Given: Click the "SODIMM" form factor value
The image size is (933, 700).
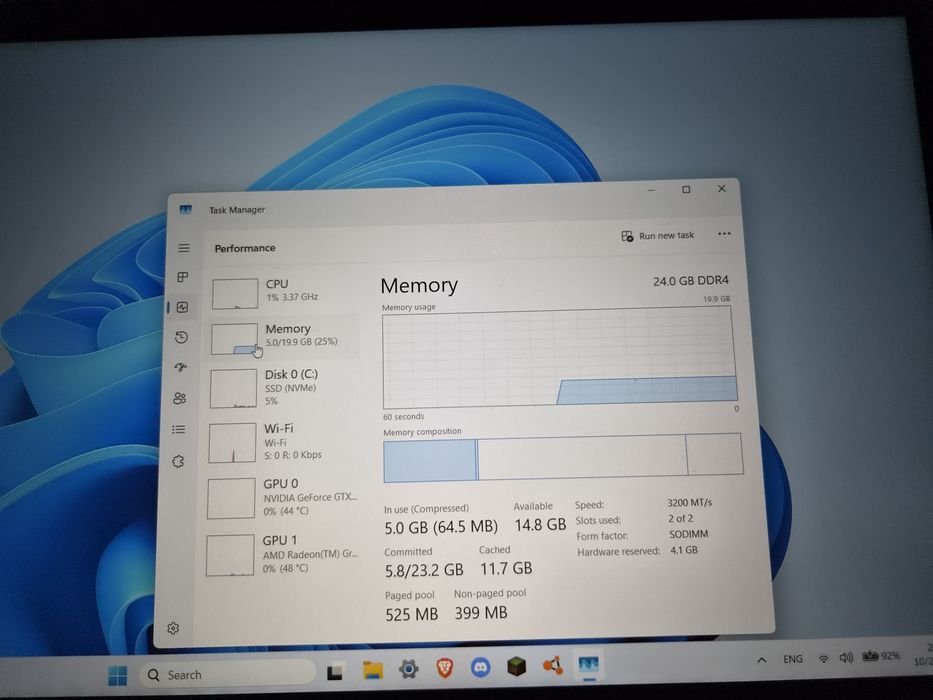Looking at the screenshot, I should pyautogui.click(x=688, y=534).
